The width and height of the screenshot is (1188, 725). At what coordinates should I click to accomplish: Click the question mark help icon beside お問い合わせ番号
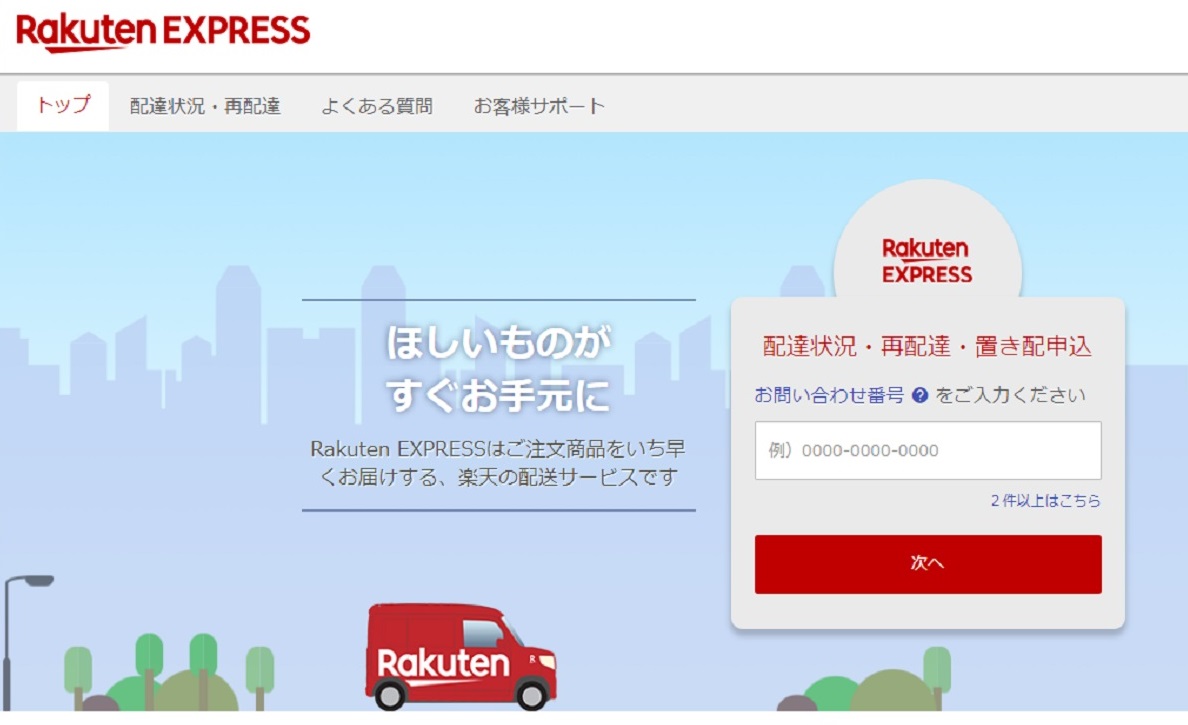(x=920, y=395)
